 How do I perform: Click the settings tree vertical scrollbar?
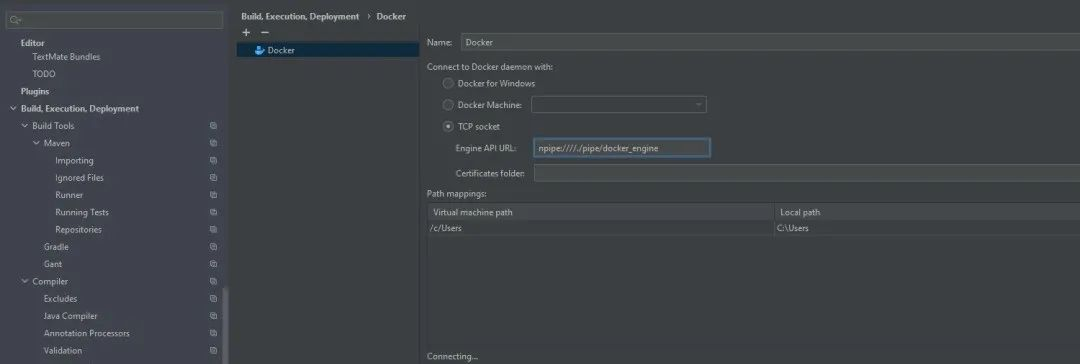[225, 324]
